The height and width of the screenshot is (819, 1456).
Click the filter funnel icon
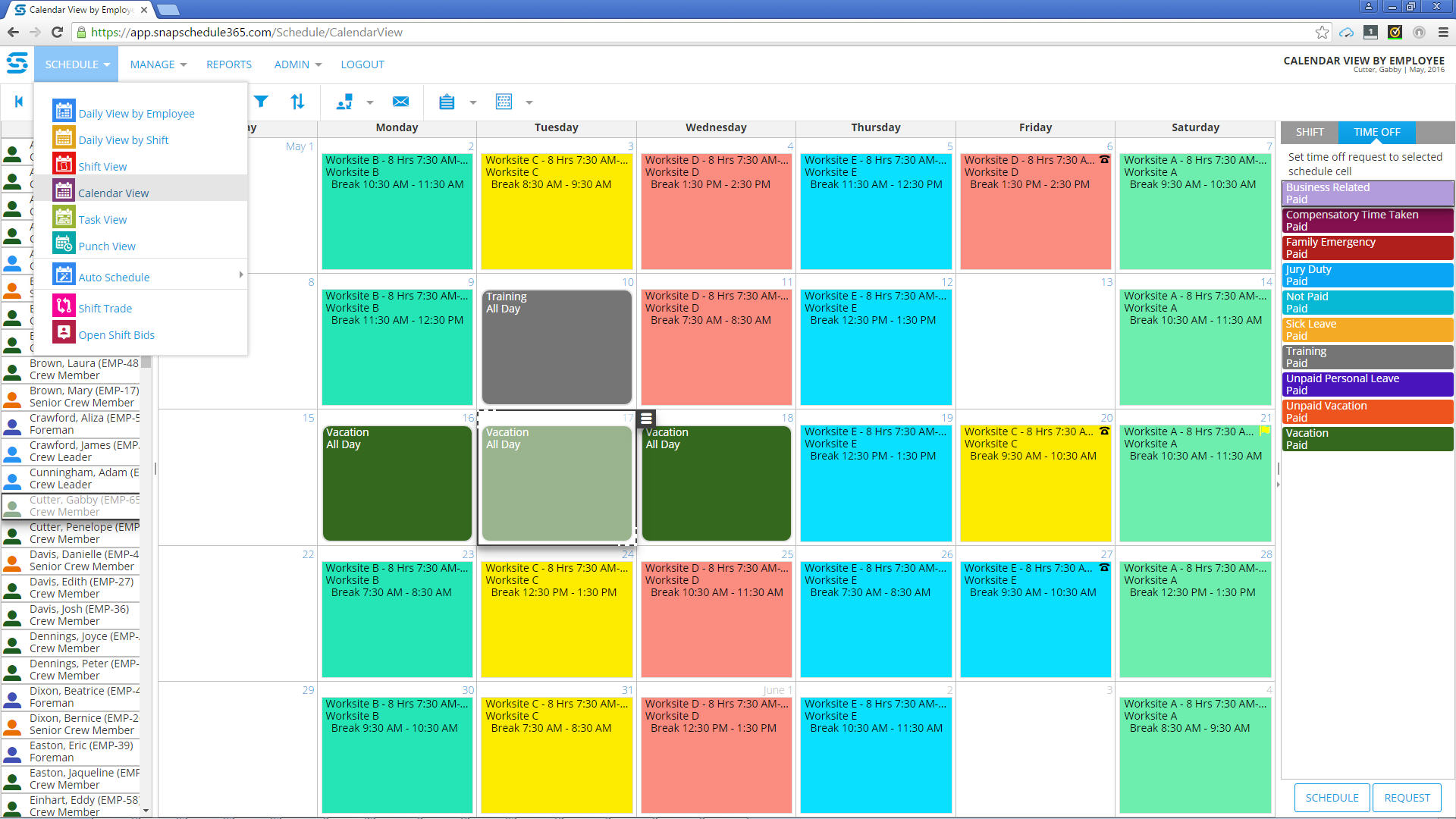tap(261, 102)
